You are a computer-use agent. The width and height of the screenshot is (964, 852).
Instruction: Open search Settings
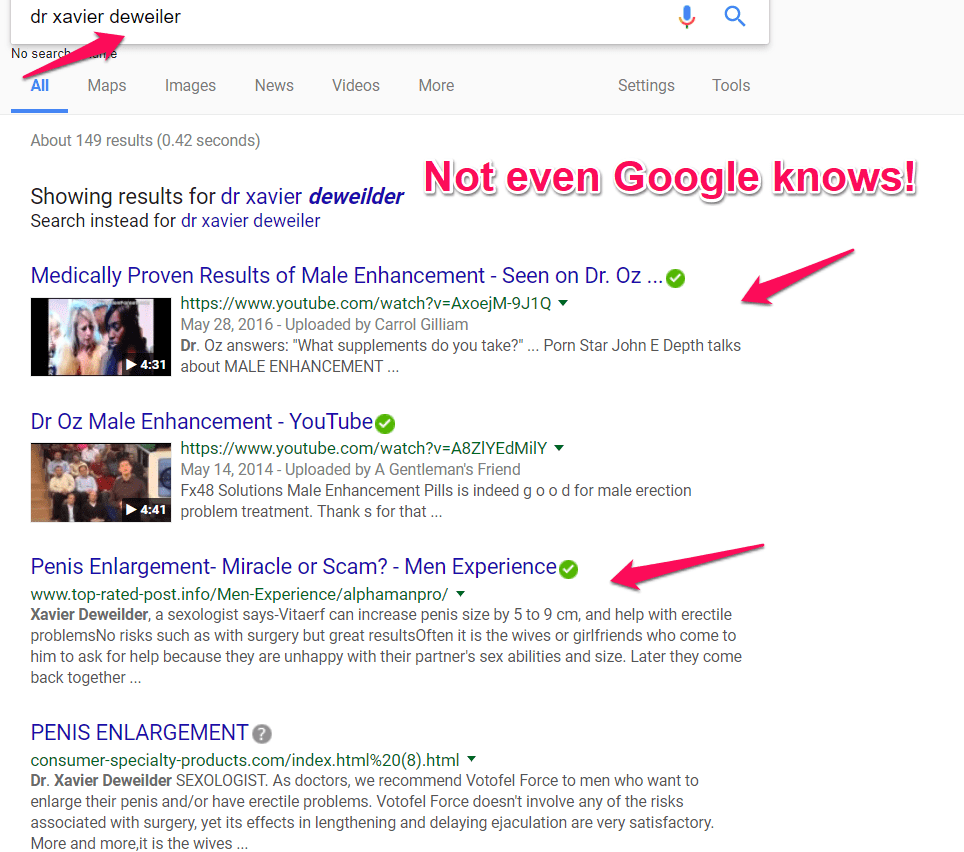646,85
